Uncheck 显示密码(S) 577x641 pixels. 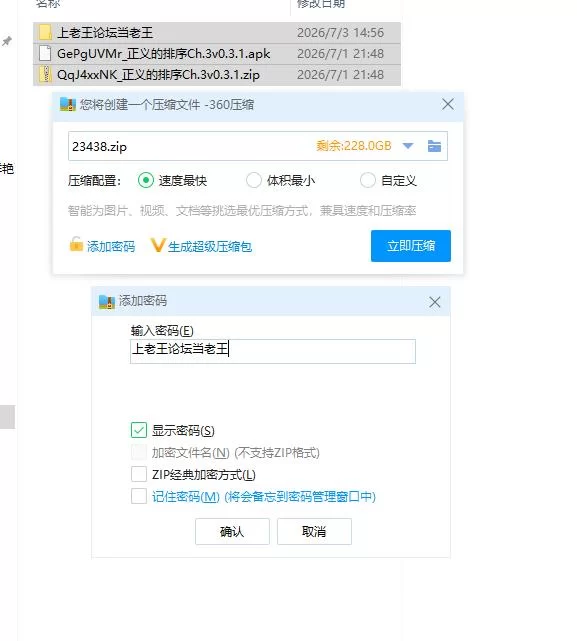[x=139, y=430]
